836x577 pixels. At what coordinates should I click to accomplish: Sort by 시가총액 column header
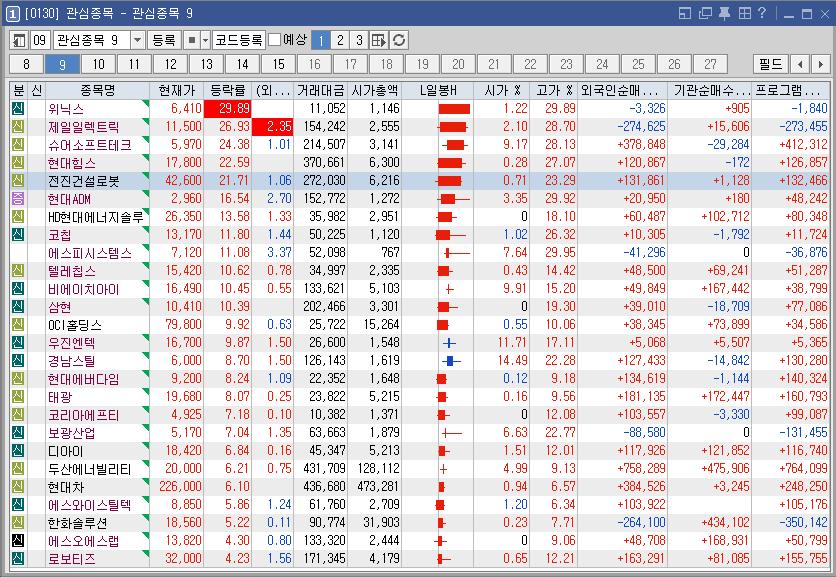tap(375, 91)
